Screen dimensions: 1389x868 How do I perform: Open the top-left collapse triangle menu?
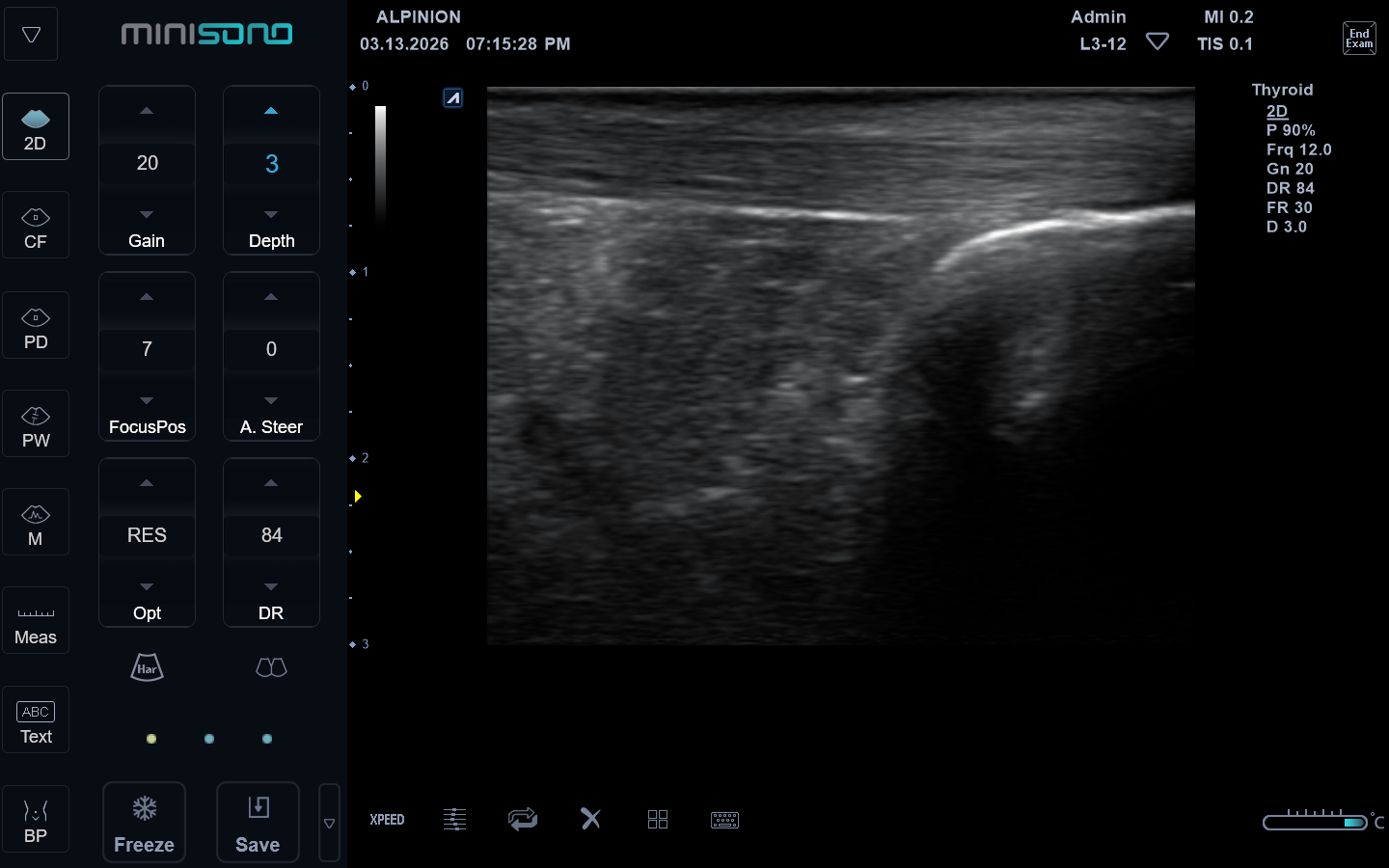click(x=31, y=35)
